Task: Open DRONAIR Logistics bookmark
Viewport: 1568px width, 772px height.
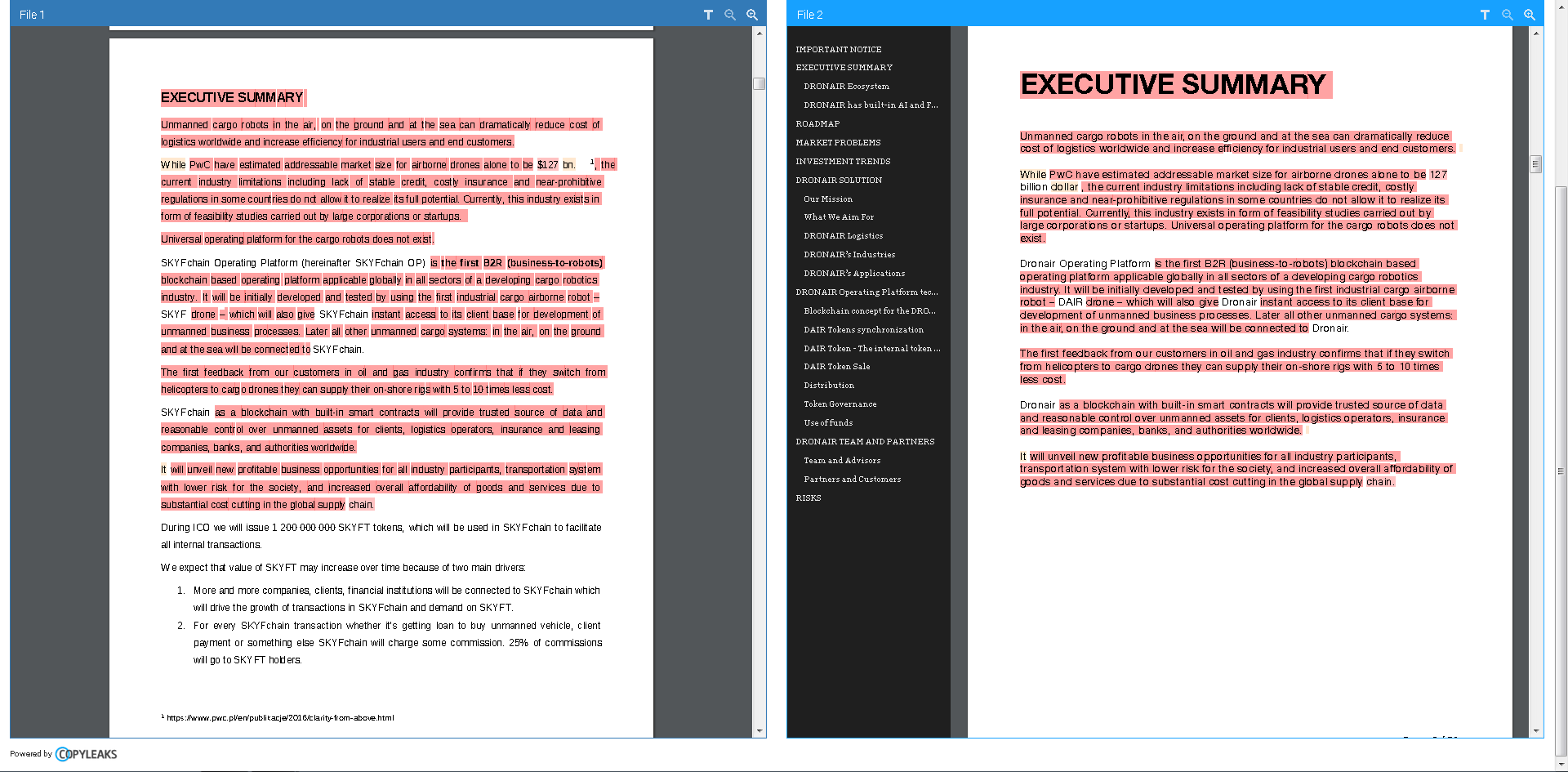Action: tap(843, 236)
